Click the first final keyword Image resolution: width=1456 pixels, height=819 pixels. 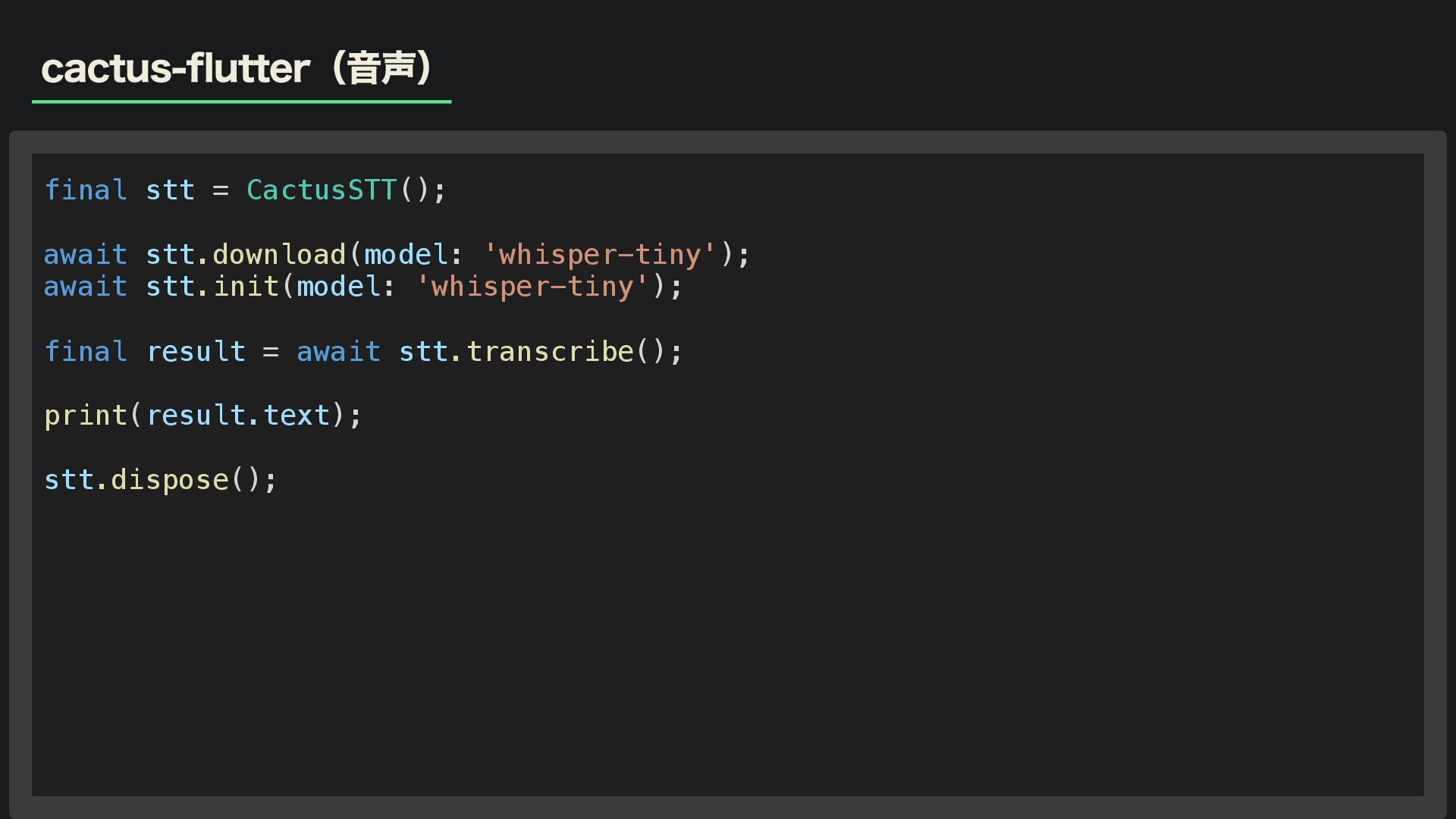(85, 190)
